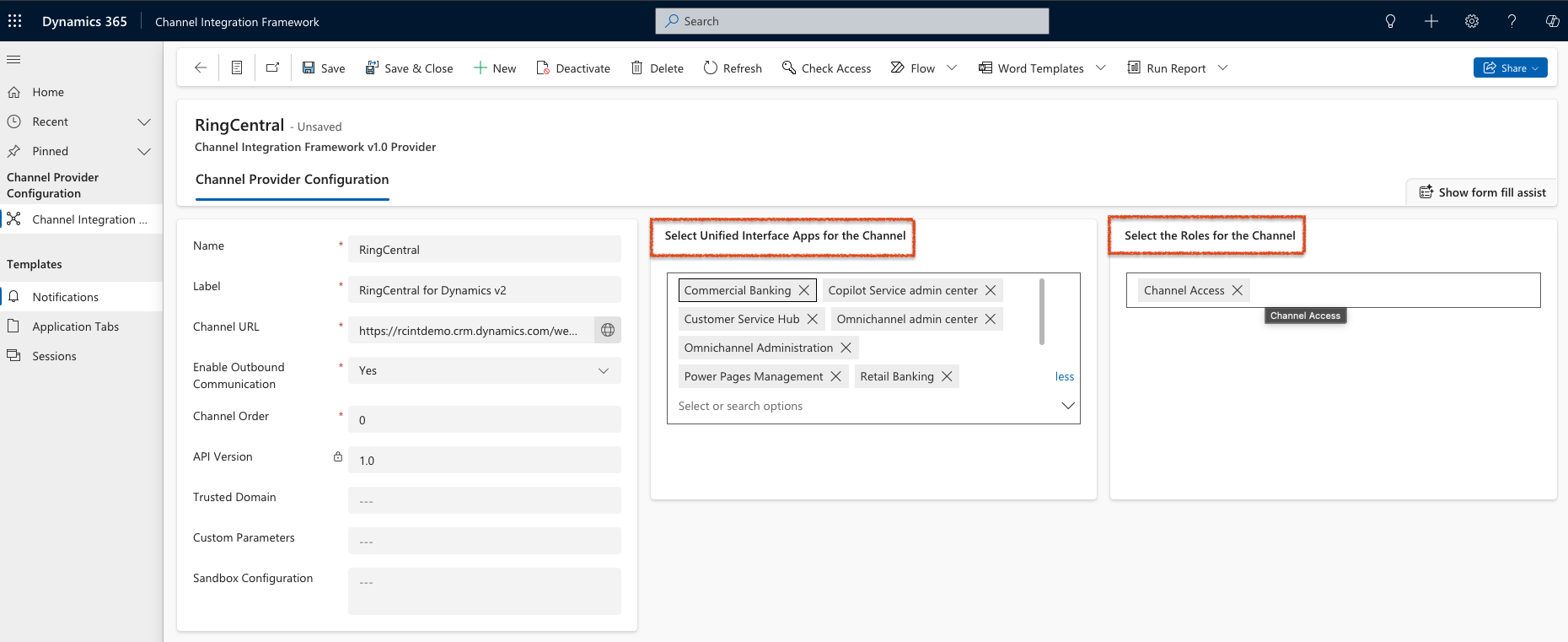This screenshot has height=642, width=1568.
Task: Click Show form fill assist
Action: [1482, 192]
